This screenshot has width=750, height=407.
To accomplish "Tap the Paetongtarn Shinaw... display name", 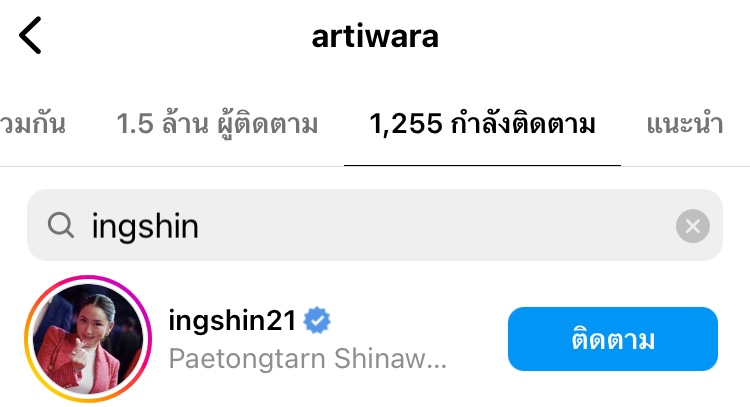I will [308, 359].
